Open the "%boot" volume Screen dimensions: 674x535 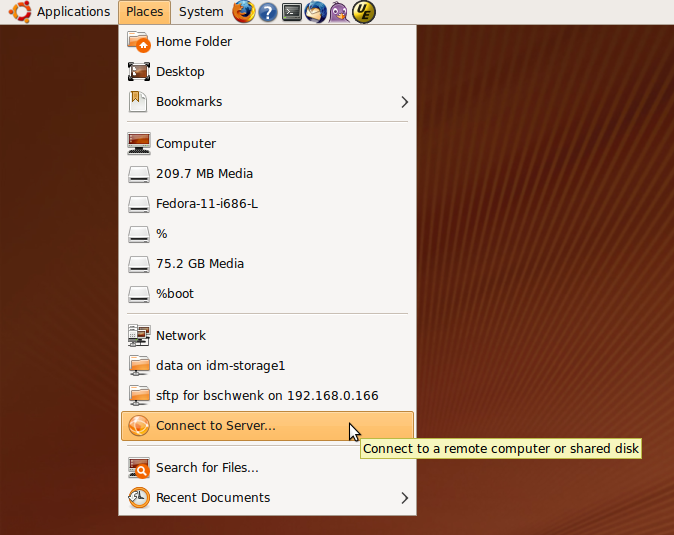pyautogui.click(x=267, y=294)
